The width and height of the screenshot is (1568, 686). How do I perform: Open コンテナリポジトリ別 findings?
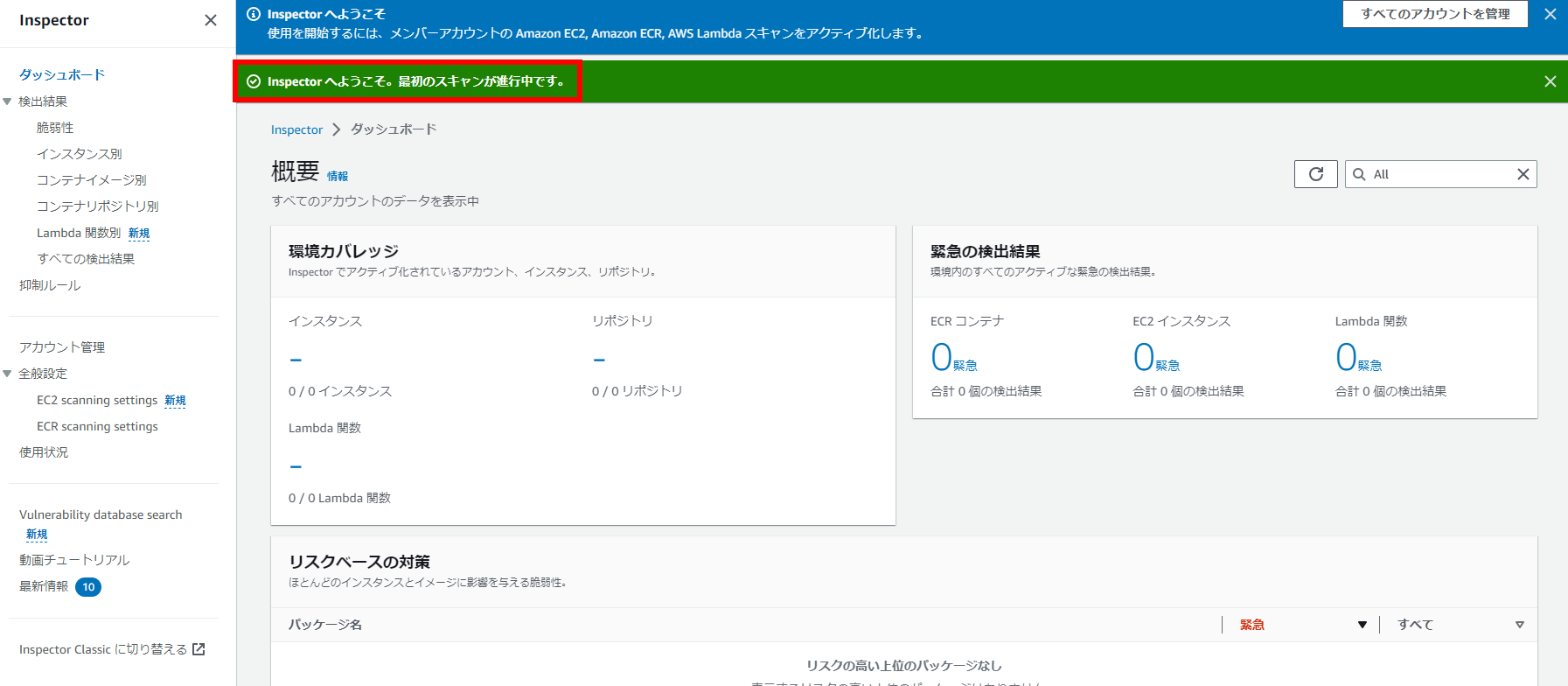(98, 206)
